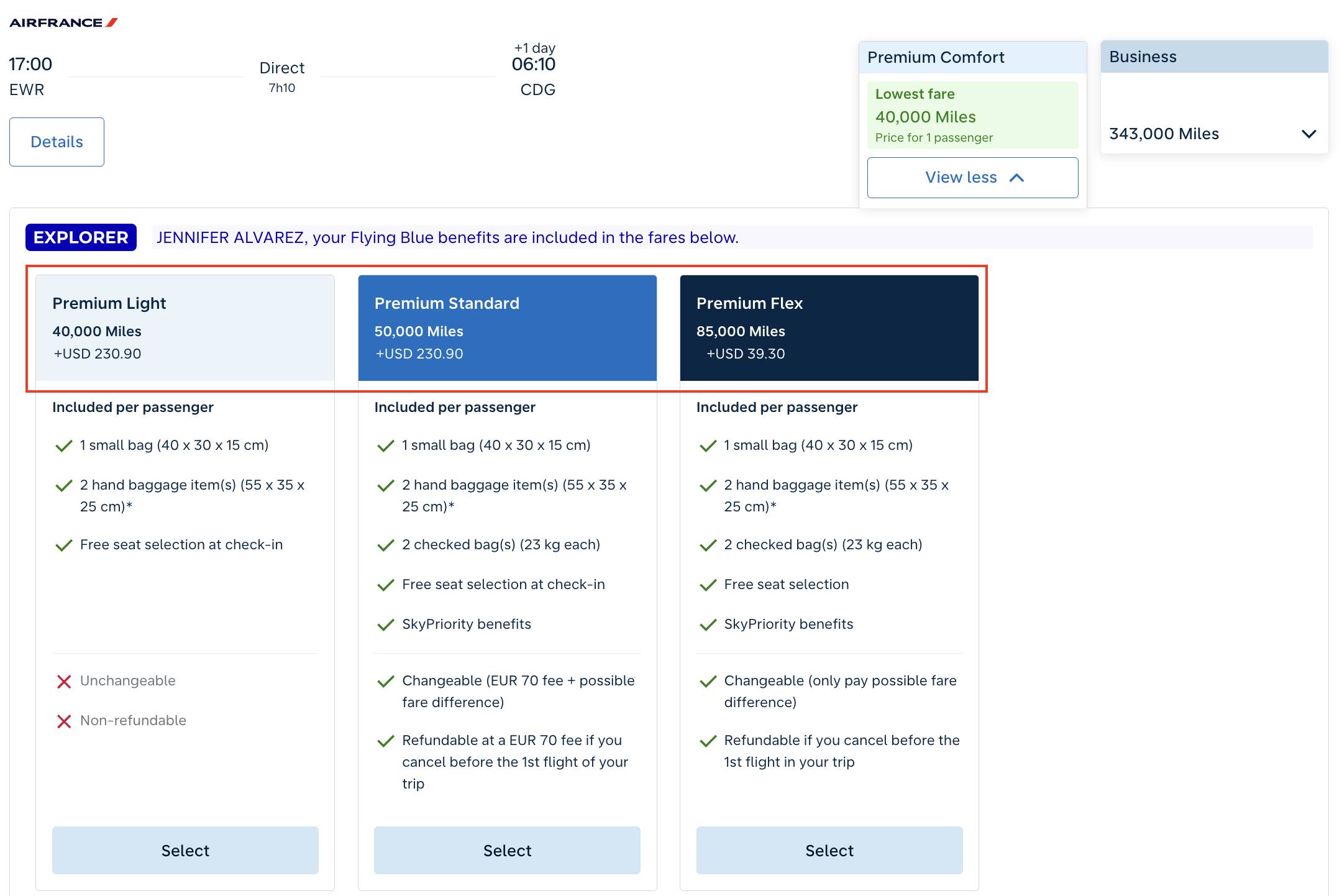Viewport: 1342px width, 896px height.
Task: Click checkmark for Premium Standard hand baggage
Action: point(386,486)
